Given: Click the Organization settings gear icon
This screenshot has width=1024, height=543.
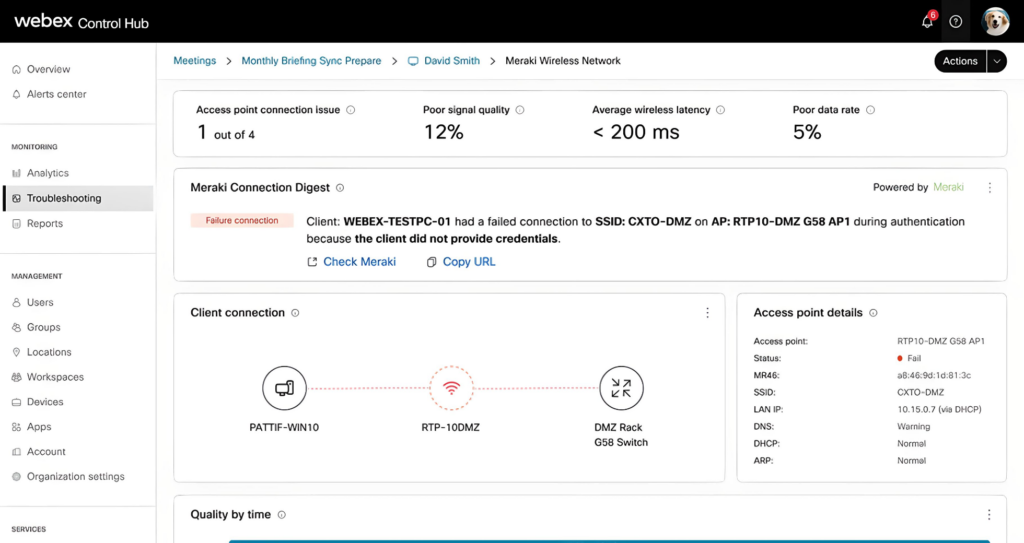Looking at the screenshot, I should (x=16, y=476).
